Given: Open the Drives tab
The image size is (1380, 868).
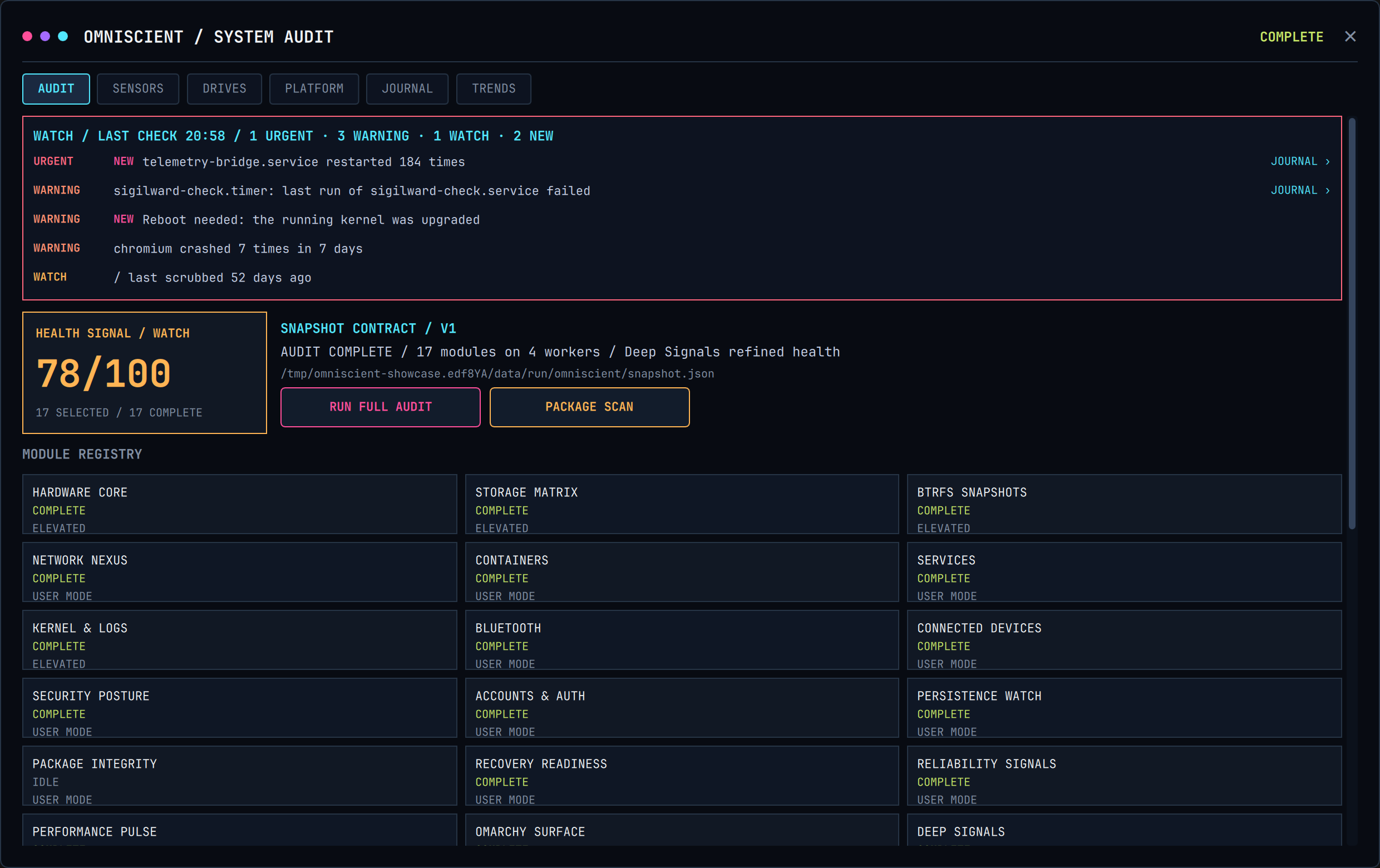Looking at the screenshot, I should tap(224, 89).
